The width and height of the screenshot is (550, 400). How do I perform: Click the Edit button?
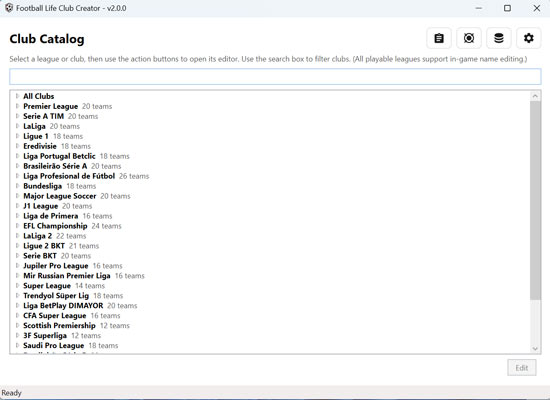pos(522,368)
